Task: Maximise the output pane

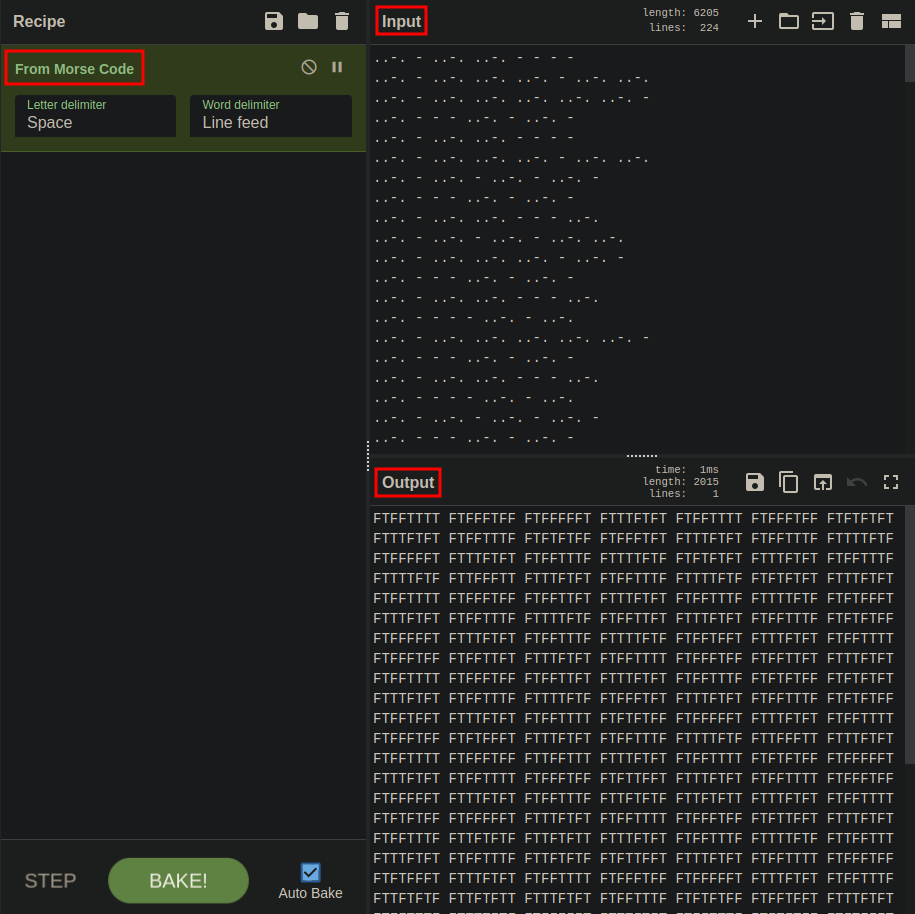Action: (x=891, y=482)
